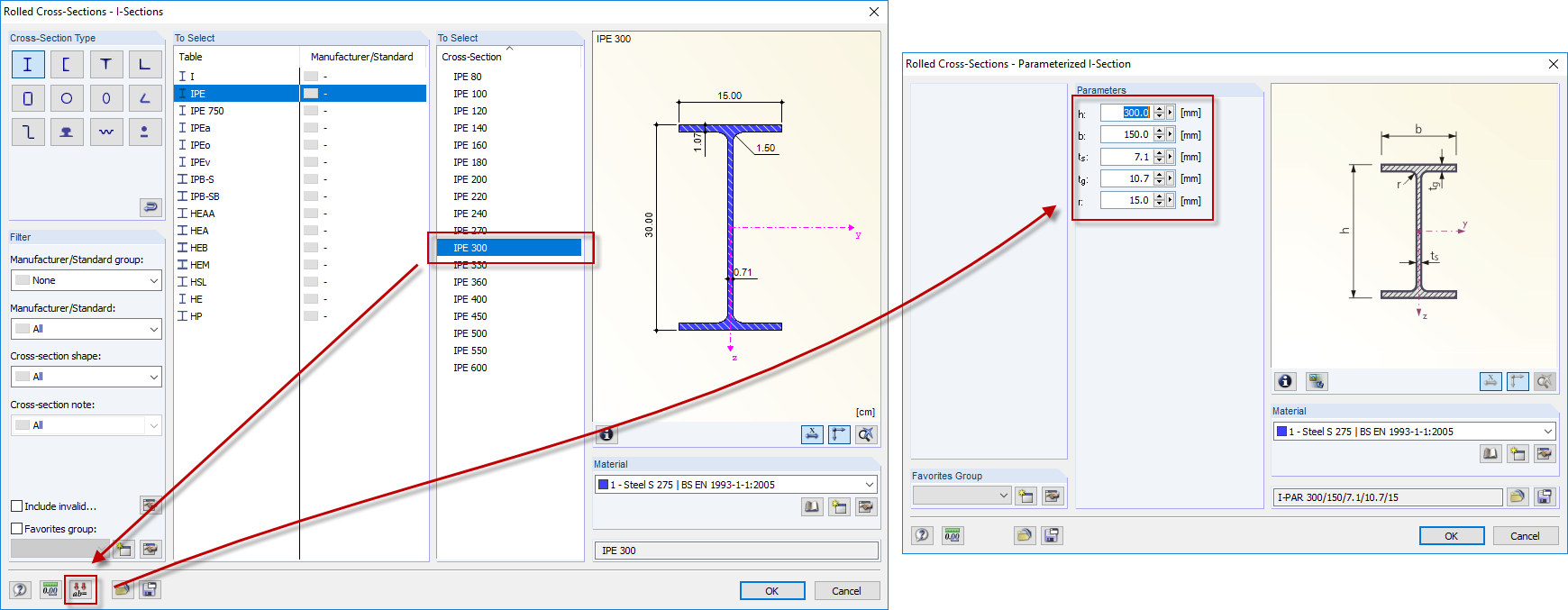Click IPE 300 cross-section name field
1568x610 pixels.
tap(736, 551)
